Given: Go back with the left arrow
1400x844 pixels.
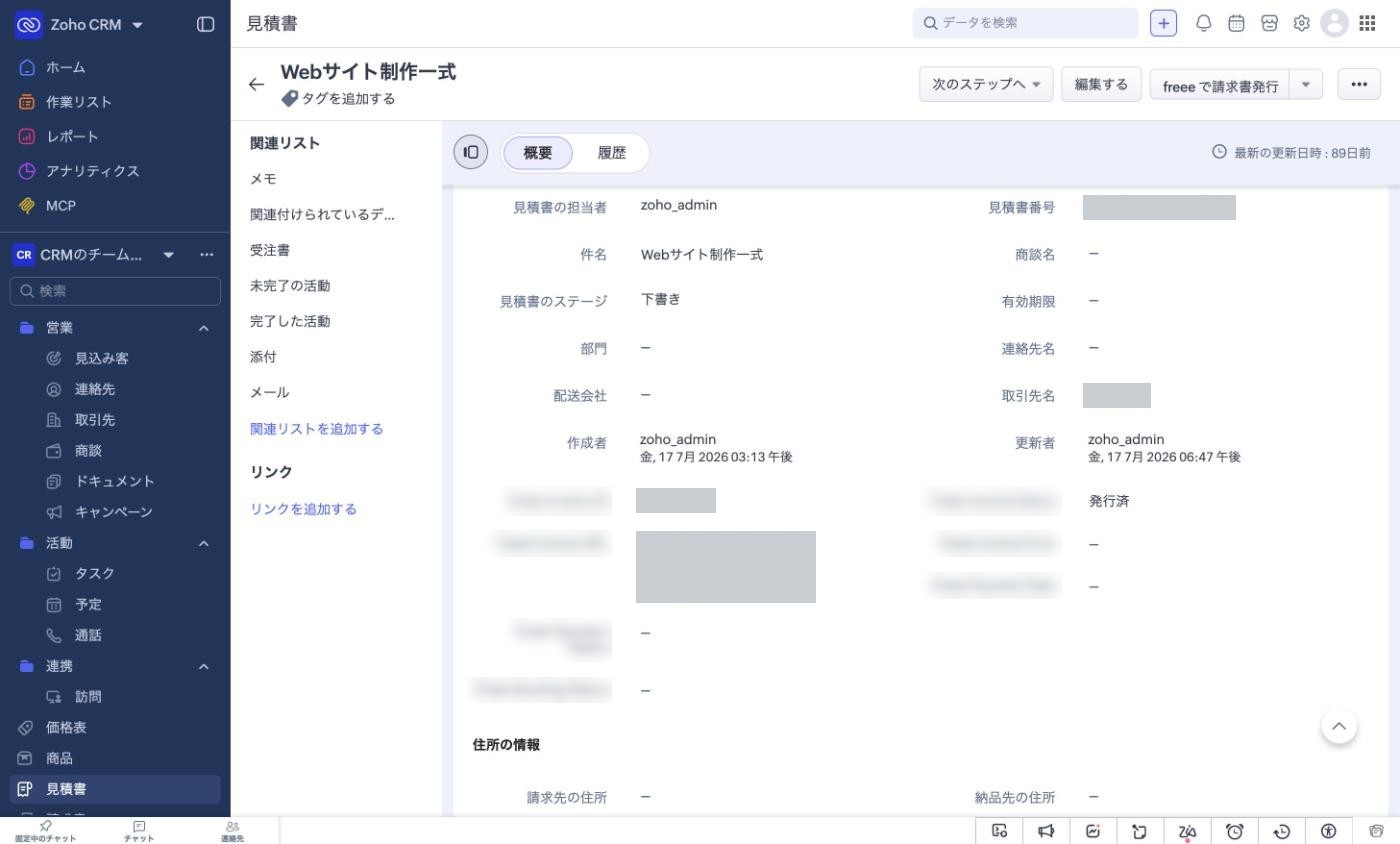Looking at the screenshot, I should (x=256, y=85).
